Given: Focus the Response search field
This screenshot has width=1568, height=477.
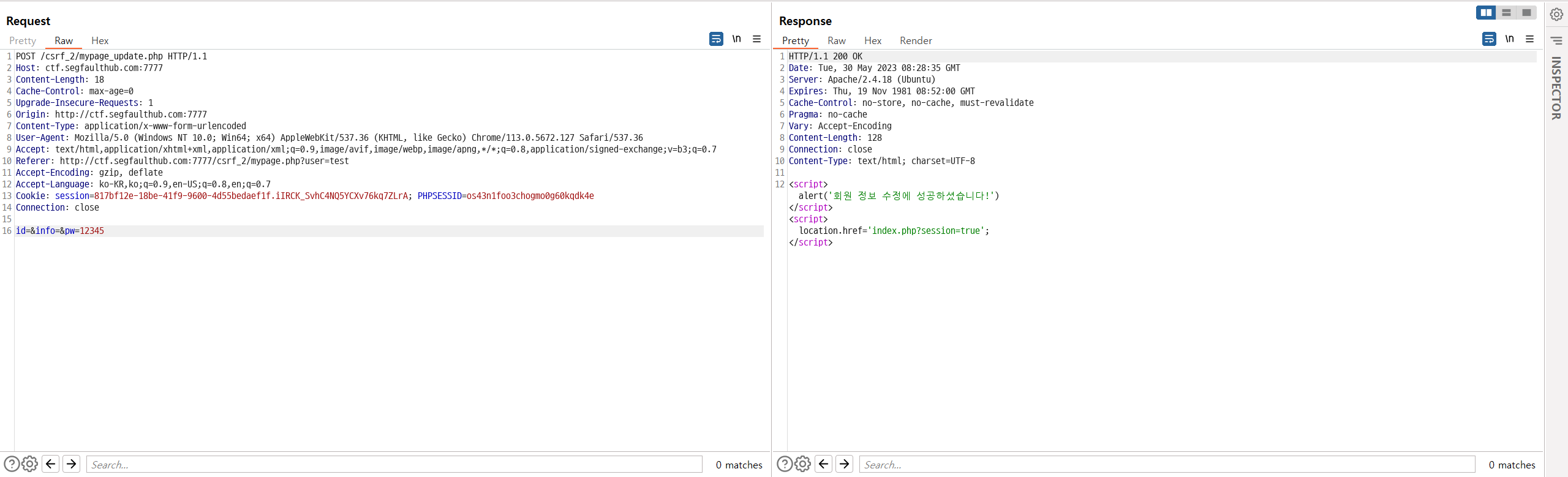Looking at the screenshot, I should (1167, 465).
